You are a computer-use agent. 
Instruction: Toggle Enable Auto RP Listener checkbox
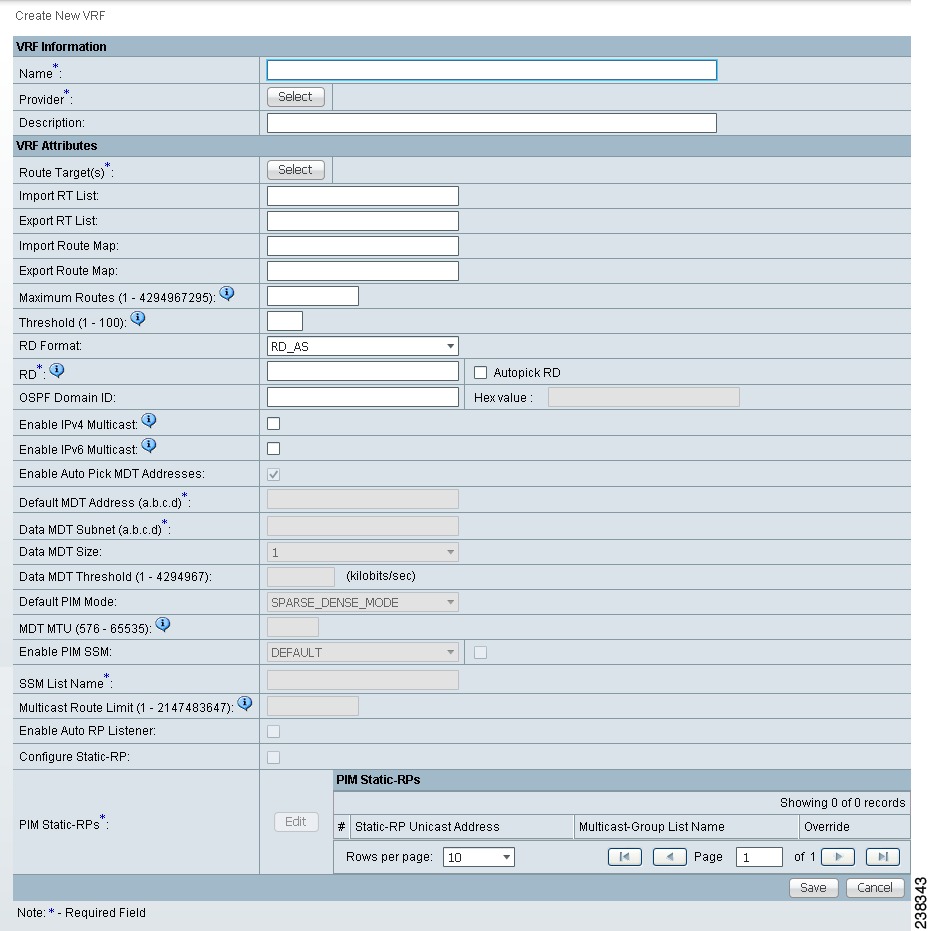tap(273, 732)
